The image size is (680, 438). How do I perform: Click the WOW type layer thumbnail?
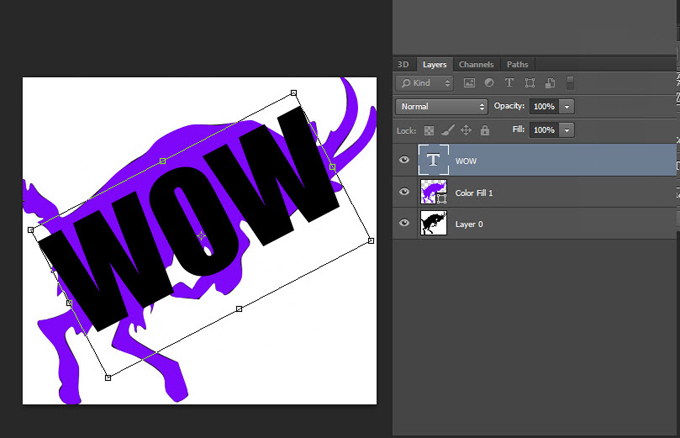point(433,160)
